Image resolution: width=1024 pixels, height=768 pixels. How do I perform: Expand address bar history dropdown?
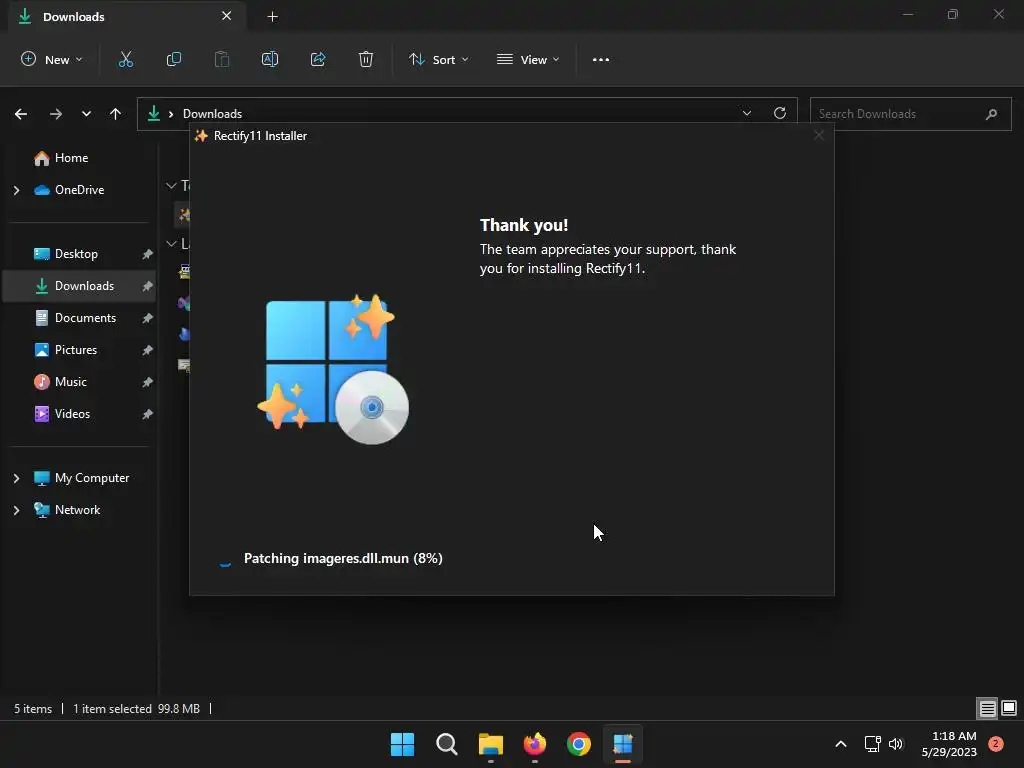(x=746, y=113)
